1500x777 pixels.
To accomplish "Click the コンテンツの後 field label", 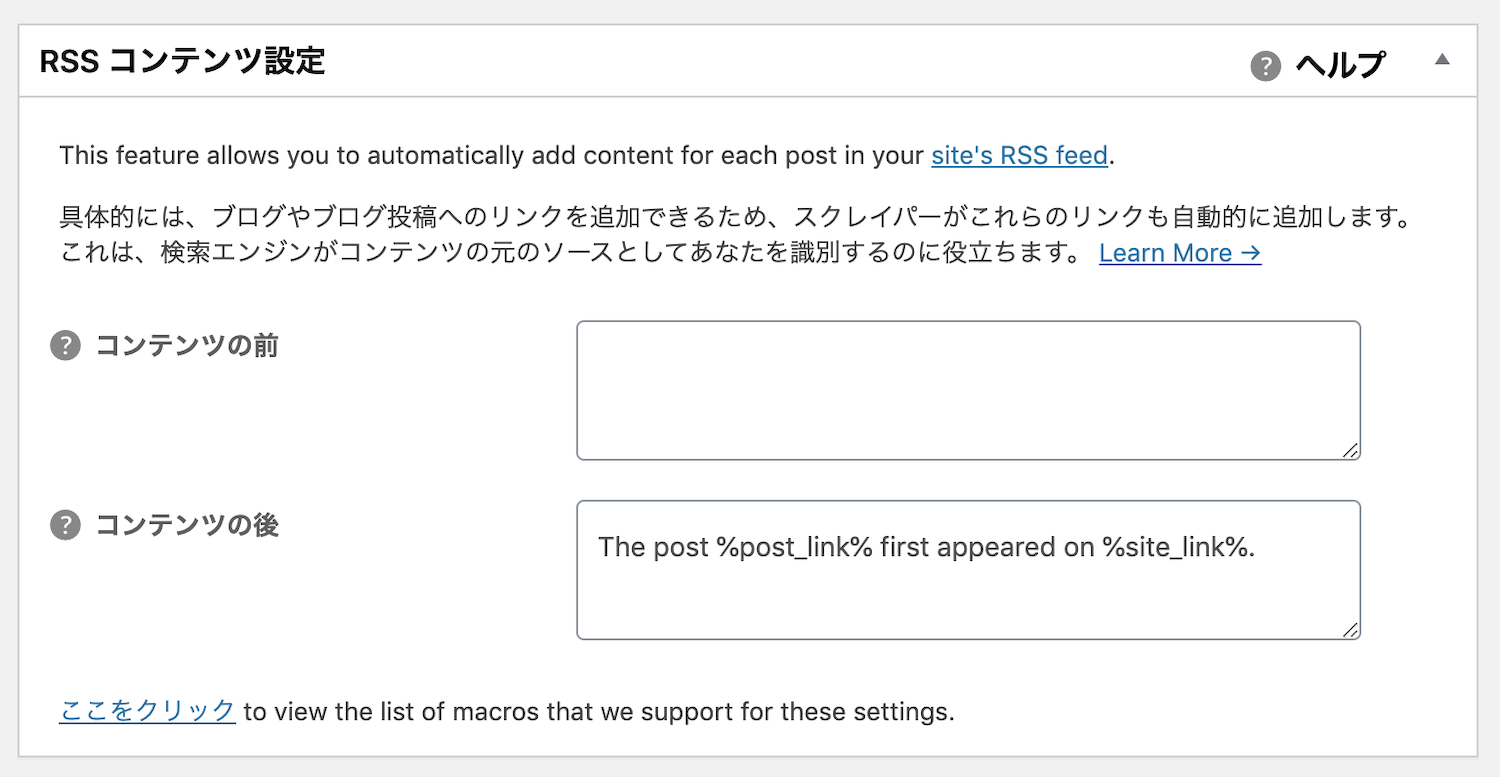I will click(x=187, y=525).
